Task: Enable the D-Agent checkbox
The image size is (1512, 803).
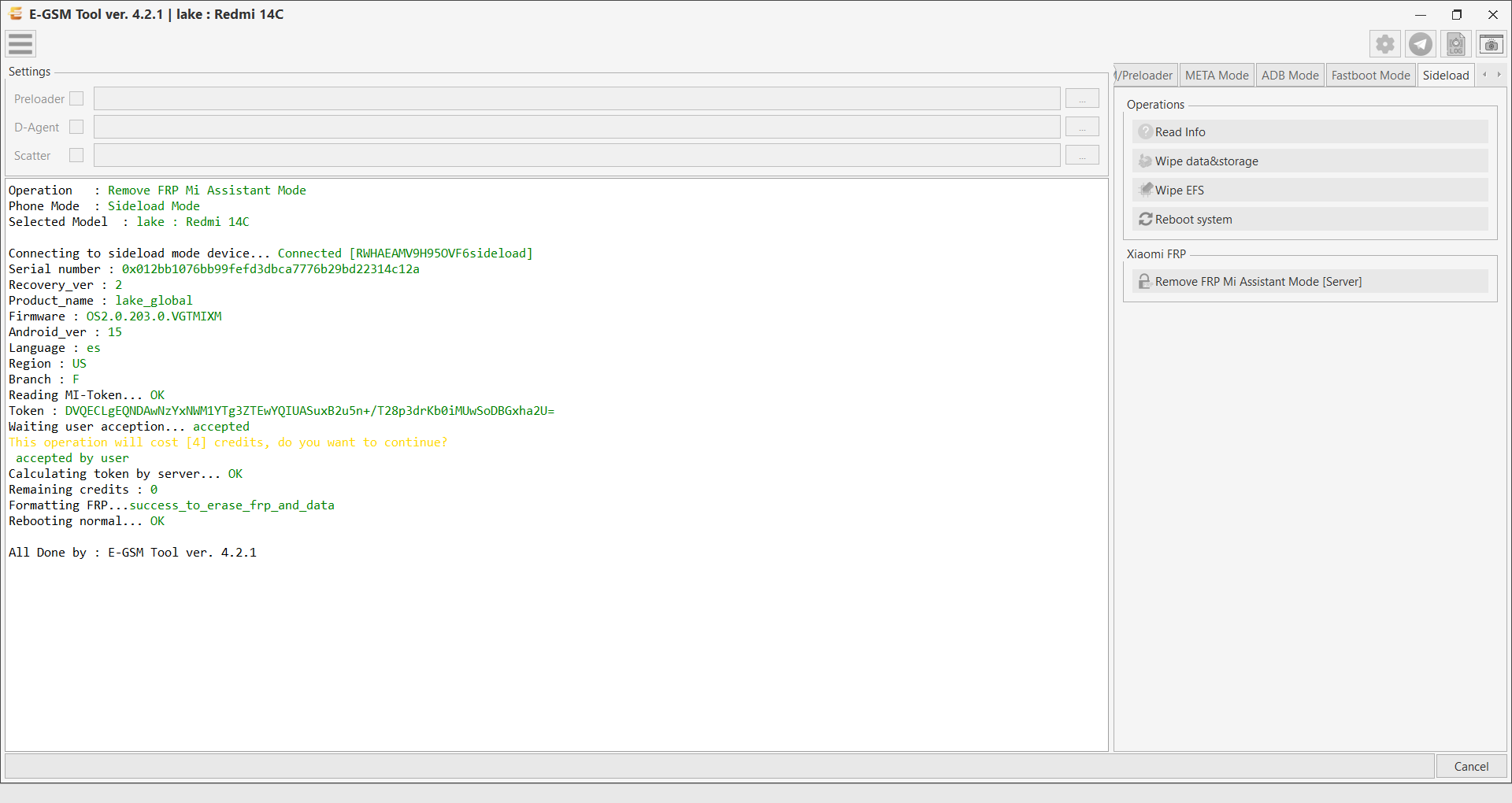Action: pyautogui.click(x=76, y=127)
